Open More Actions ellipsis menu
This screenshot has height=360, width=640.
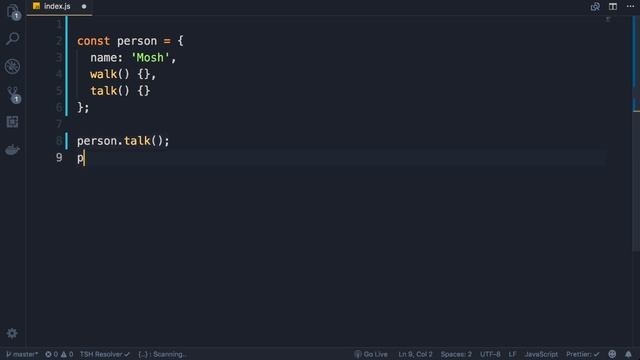(x=630, y=6)
